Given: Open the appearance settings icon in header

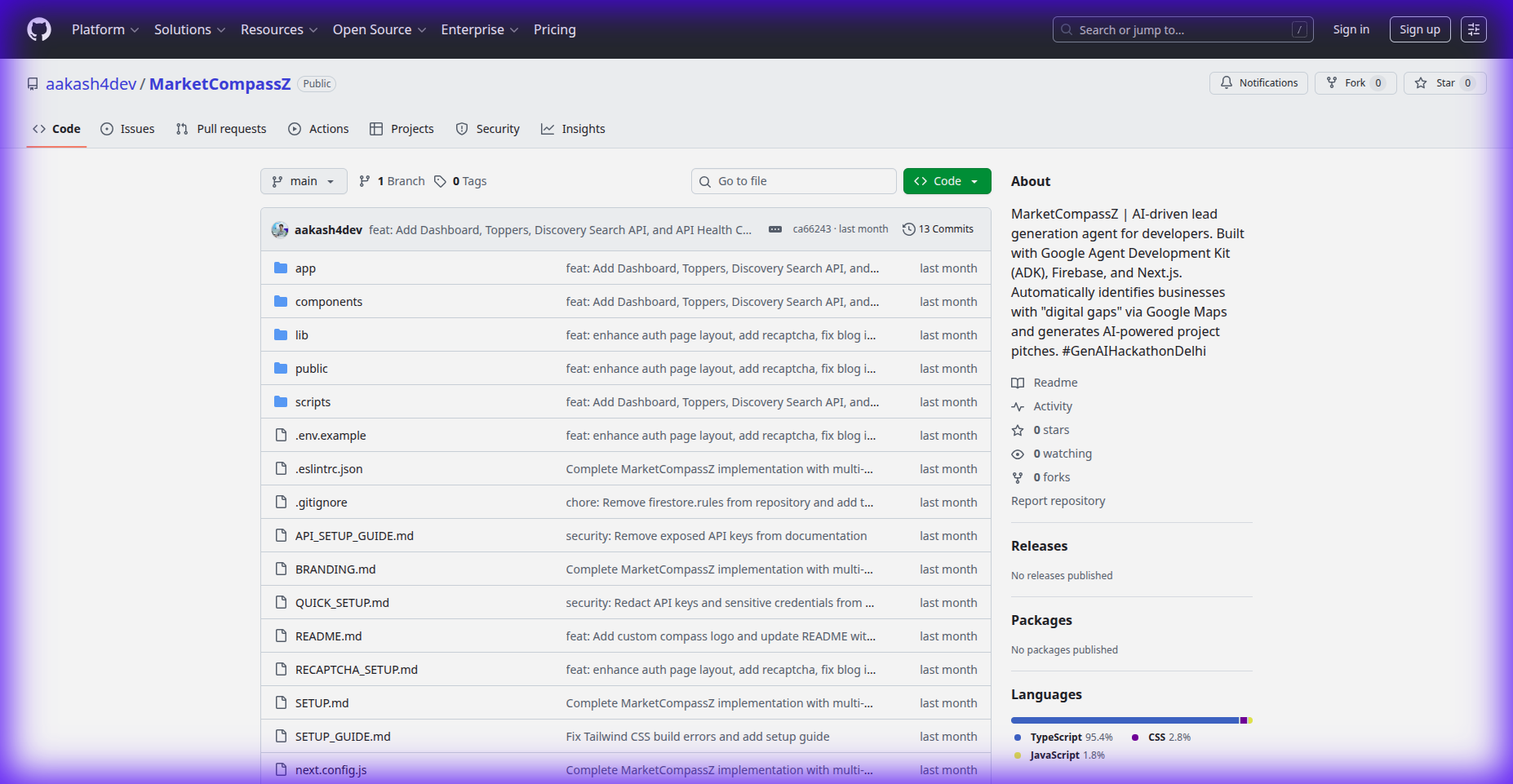Looking at the screenshot, I should click(x=1473, y=29).
